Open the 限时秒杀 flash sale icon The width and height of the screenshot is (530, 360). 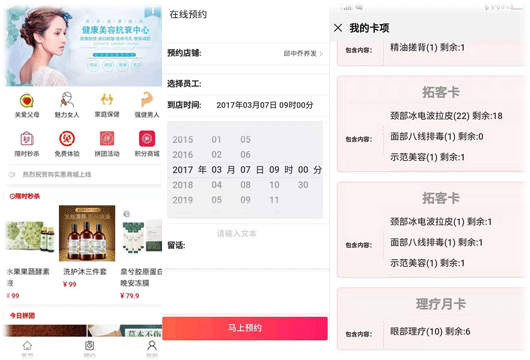pyautogui.click(x=27, y=139)
